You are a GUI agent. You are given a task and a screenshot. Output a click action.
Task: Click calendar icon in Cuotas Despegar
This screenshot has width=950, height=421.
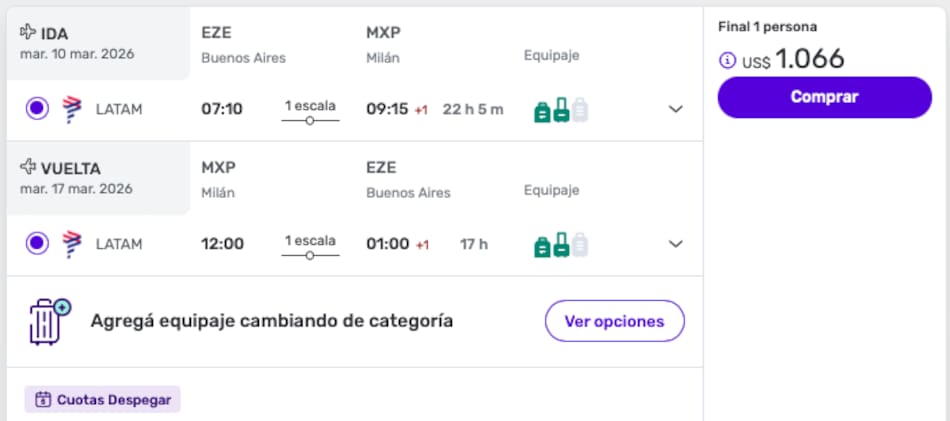(43, 400)
